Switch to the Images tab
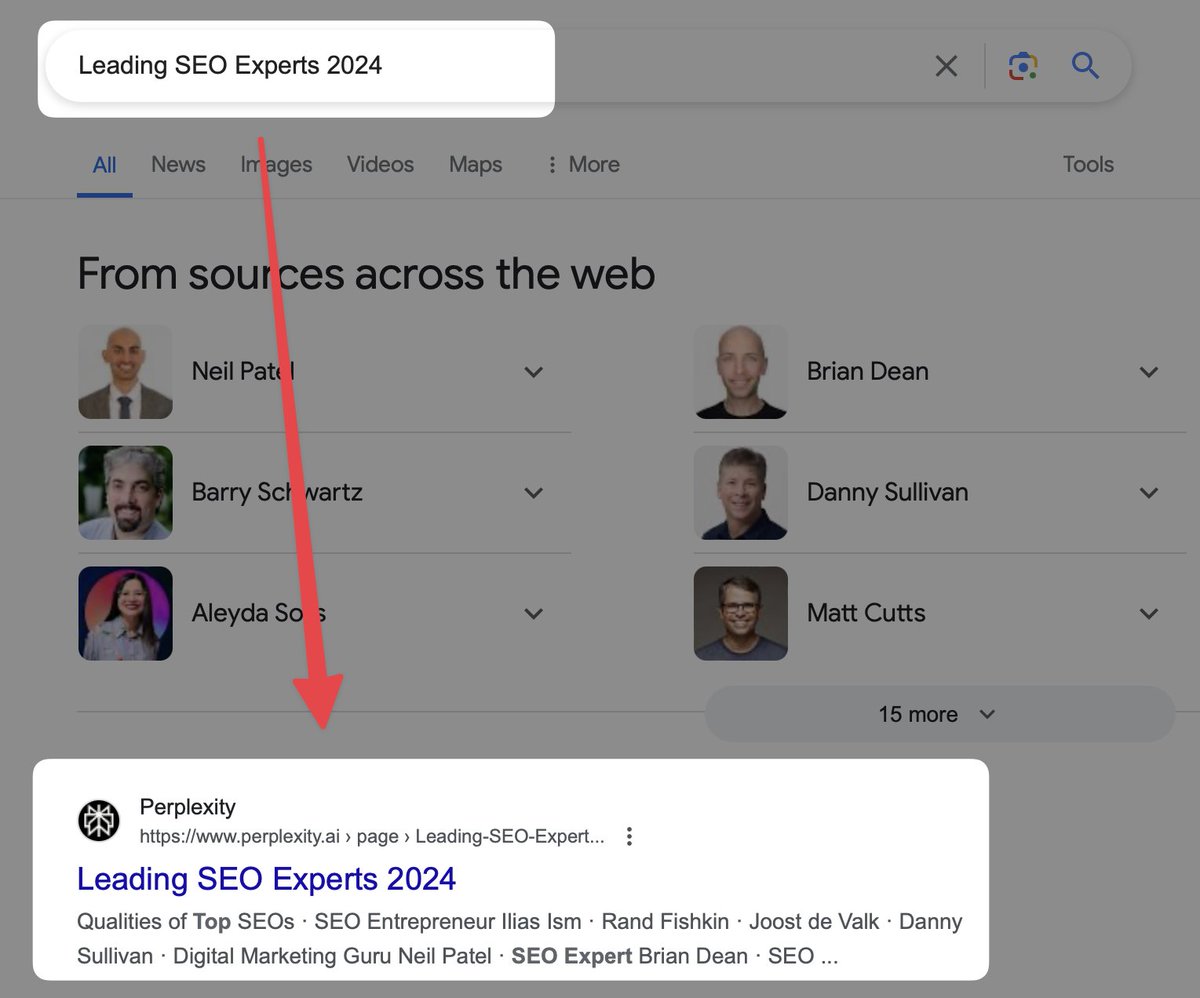Viewport: 1200px width, 998px height. (276, 165)
